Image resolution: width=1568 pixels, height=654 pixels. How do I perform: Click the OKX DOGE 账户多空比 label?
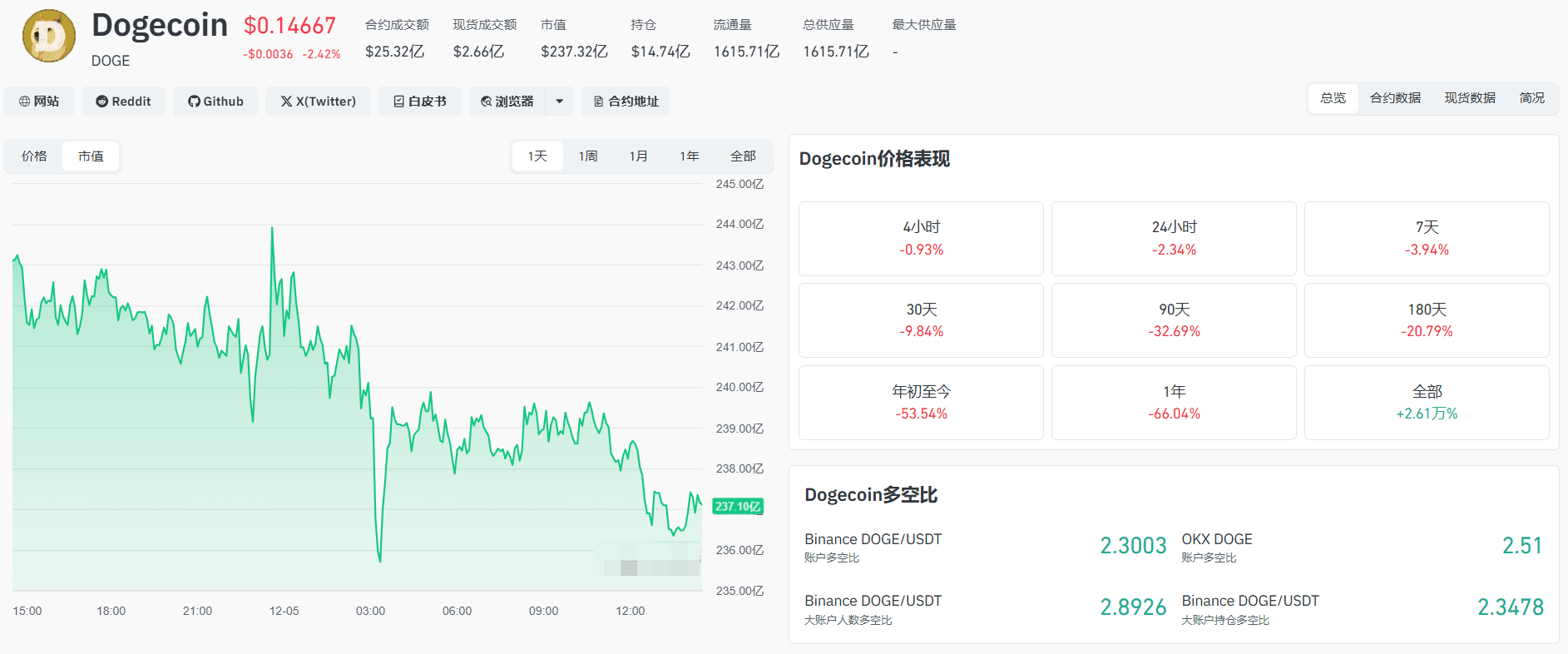(1209, 557)
